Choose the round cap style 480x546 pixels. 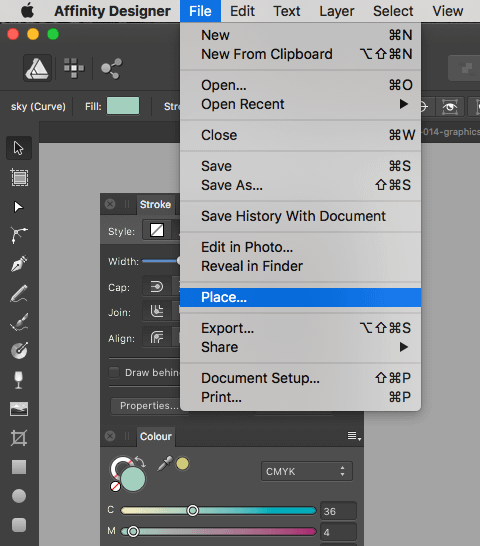(157, 287)
